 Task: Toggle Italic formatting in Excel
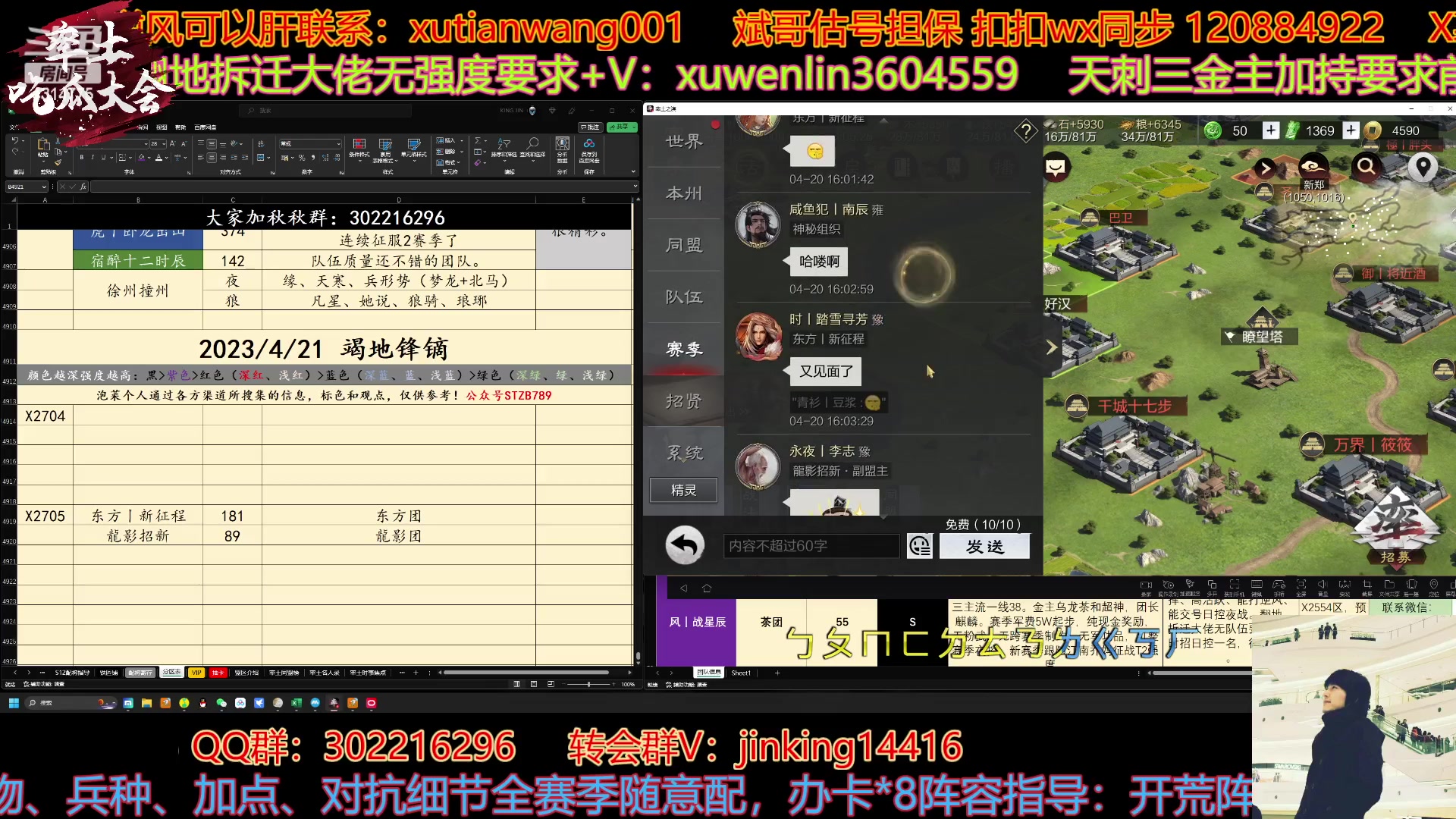click(x=93, y=157)
